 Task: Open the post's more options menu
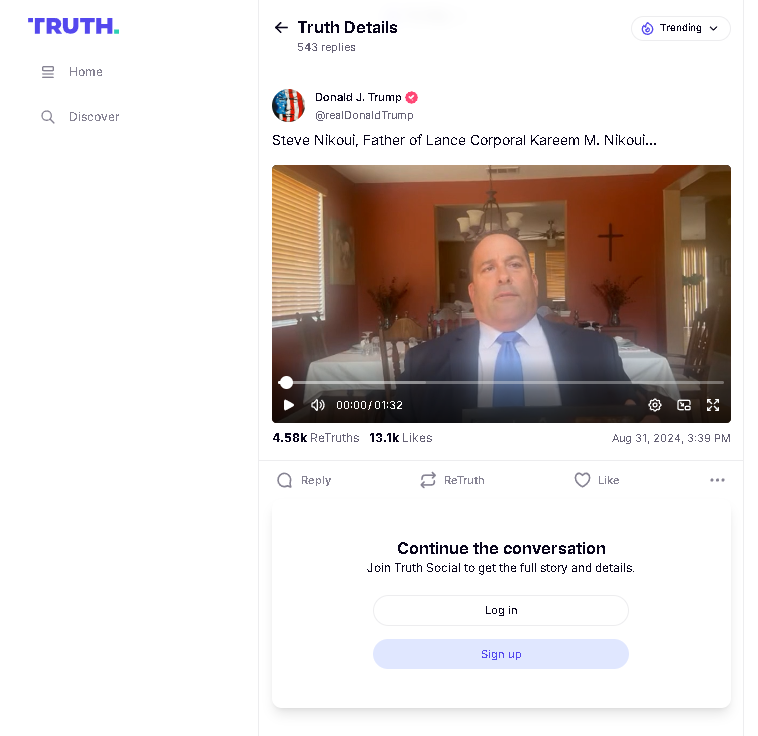[x=717, y=480]
